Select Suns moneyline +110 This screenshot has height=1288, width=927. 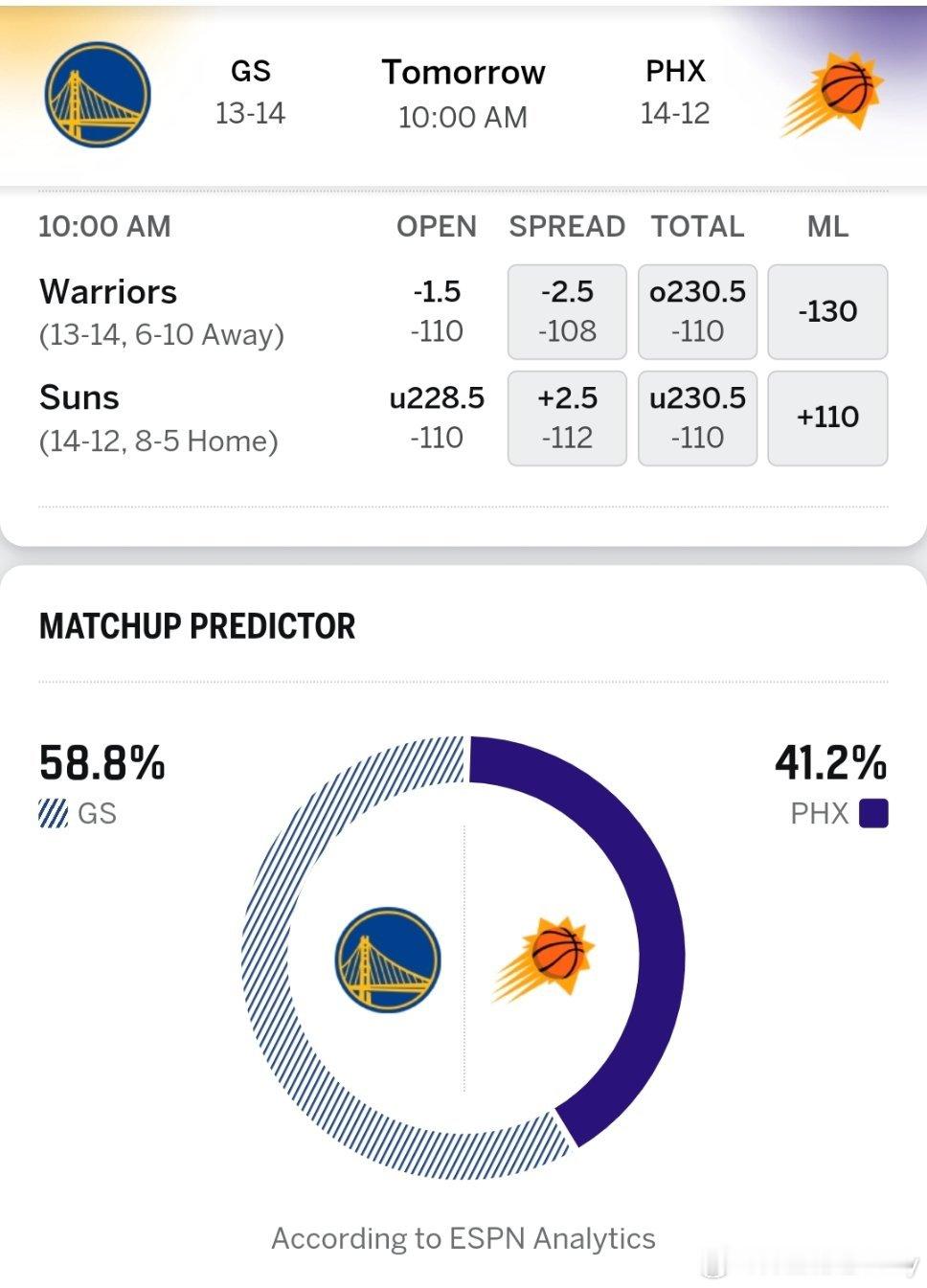tap(827, 418)
